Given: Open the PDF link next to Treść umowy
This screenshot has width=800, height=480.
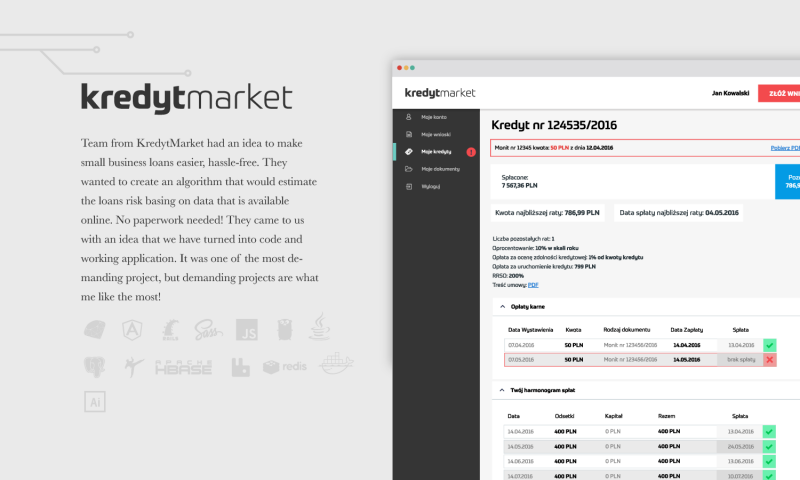Looking at the screenshot, I should click(x=533, y=285).
